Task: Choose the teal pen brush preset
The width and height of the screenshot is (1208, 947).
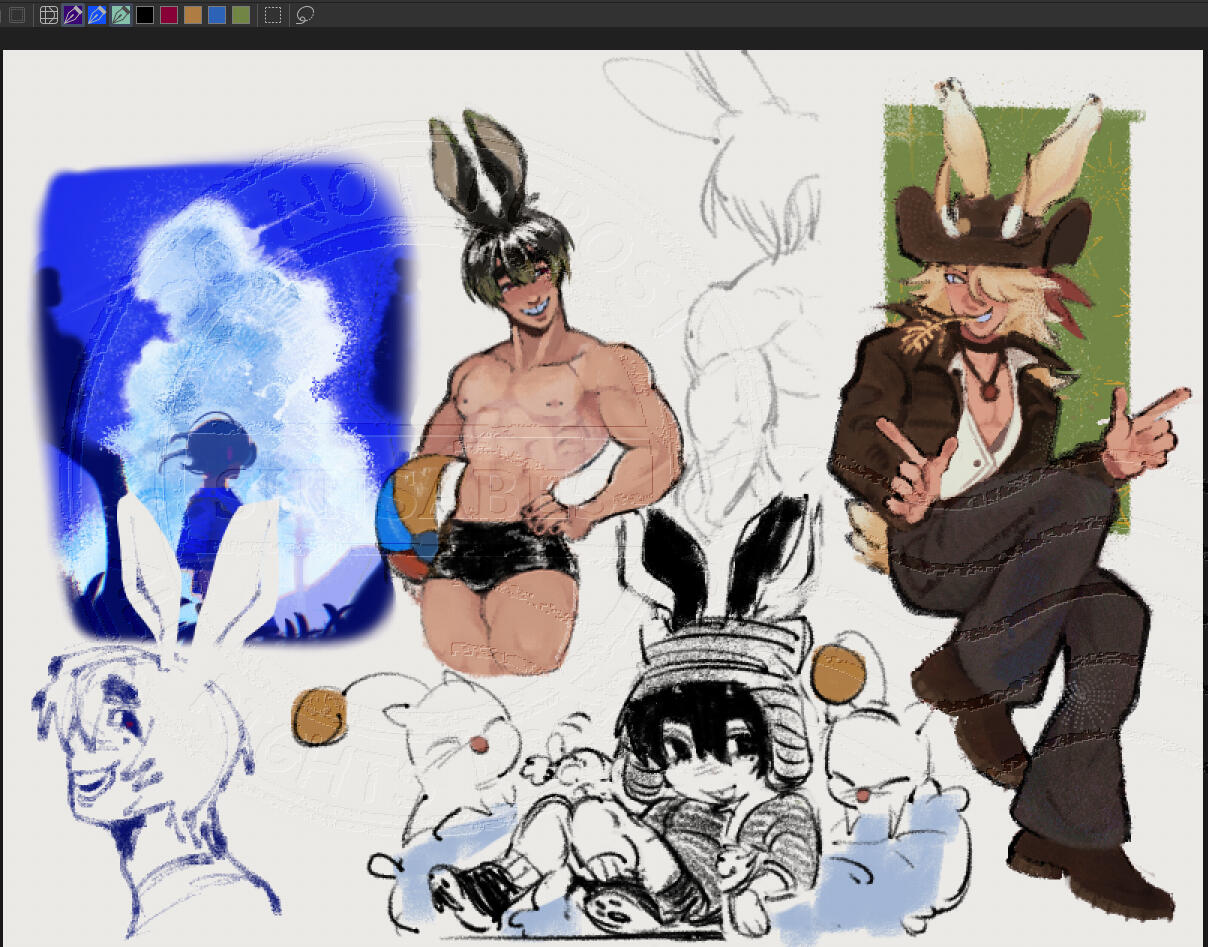Action: click(121, 15)
